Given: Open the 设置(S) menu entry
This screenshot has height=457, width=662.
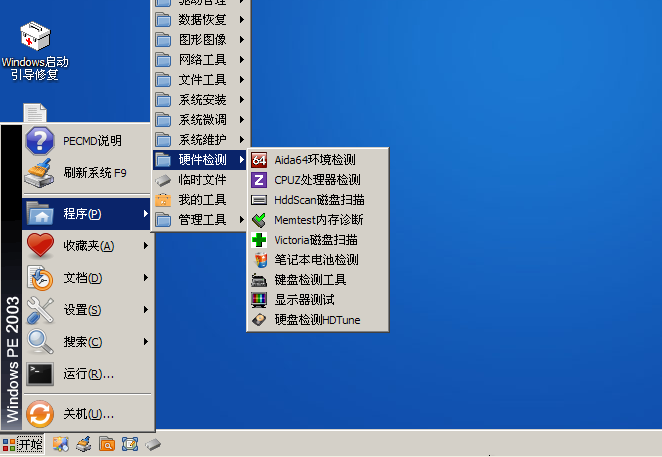Looking at the screenshot, I should point(87,310).
